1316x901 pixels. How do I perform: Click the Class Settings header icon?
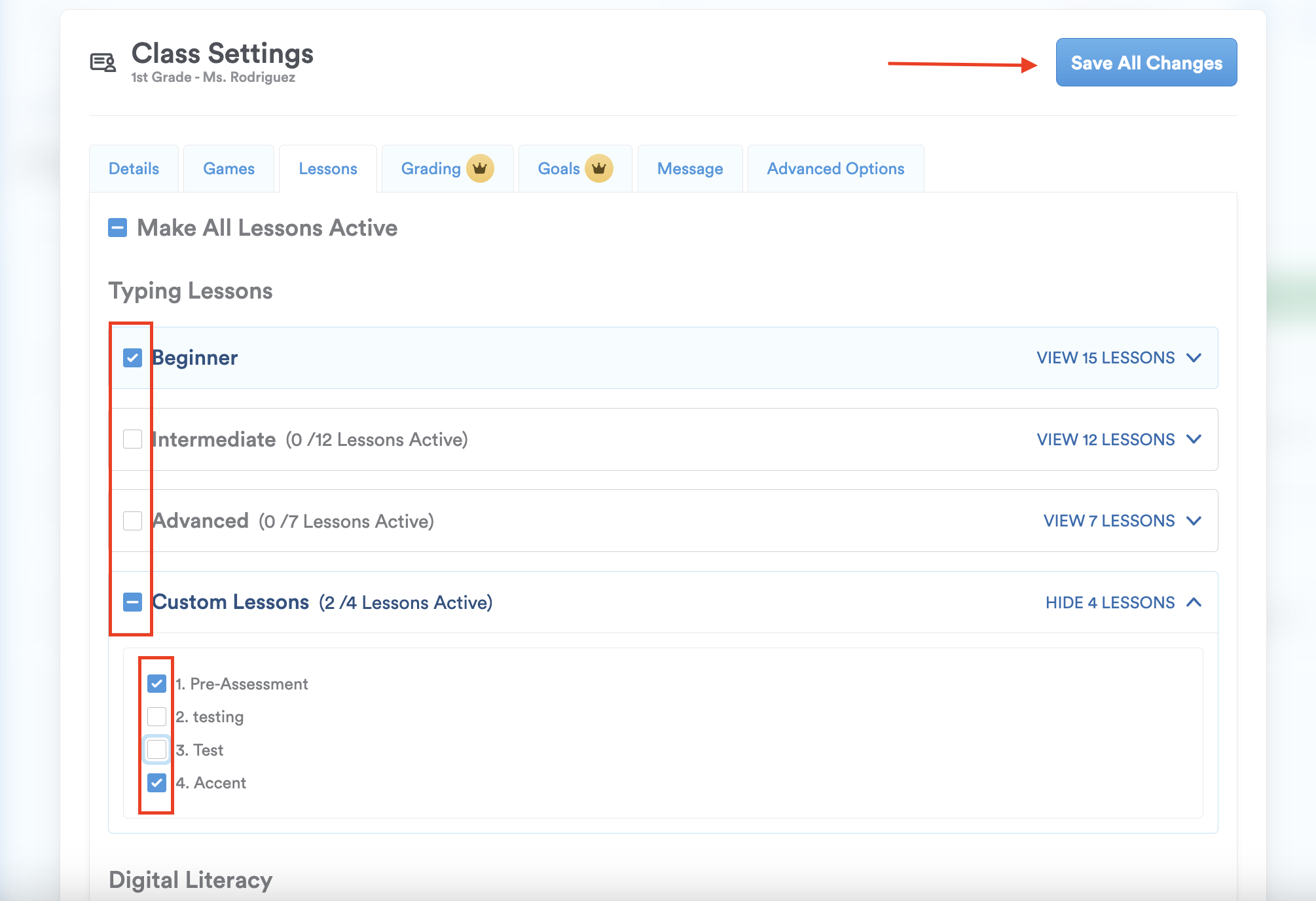coord(103,63)
